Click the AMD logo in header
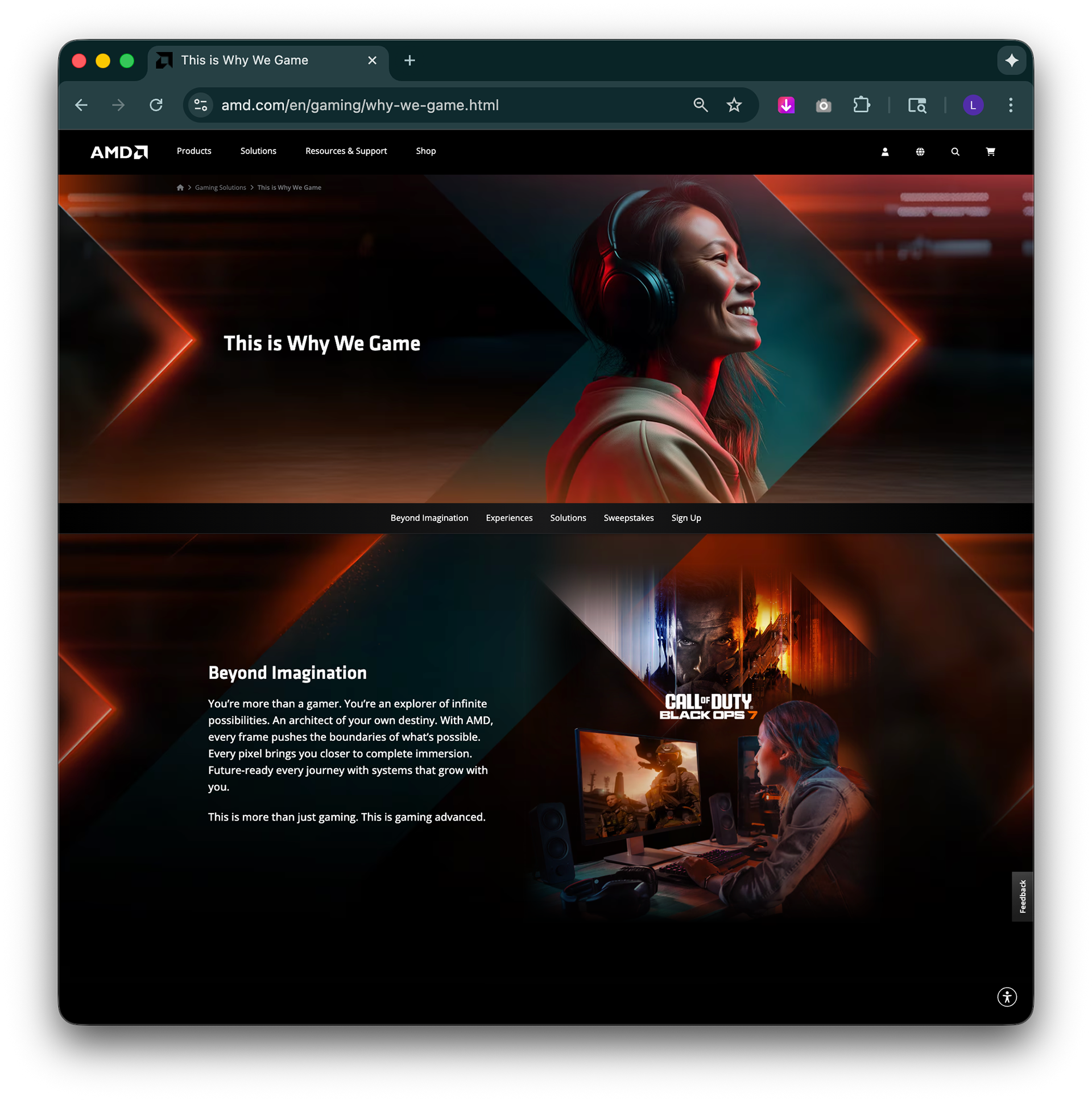 point(119,152)
